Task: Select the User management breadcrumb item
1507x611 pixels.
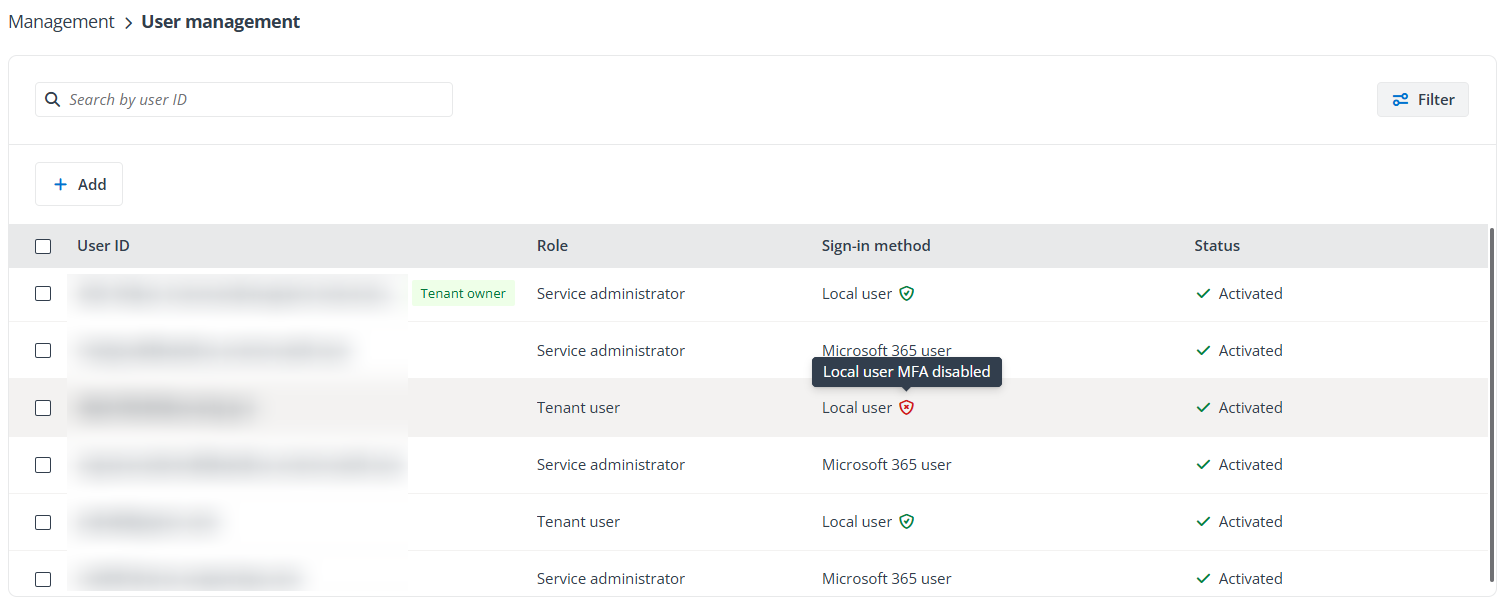Action: [220, 21]
